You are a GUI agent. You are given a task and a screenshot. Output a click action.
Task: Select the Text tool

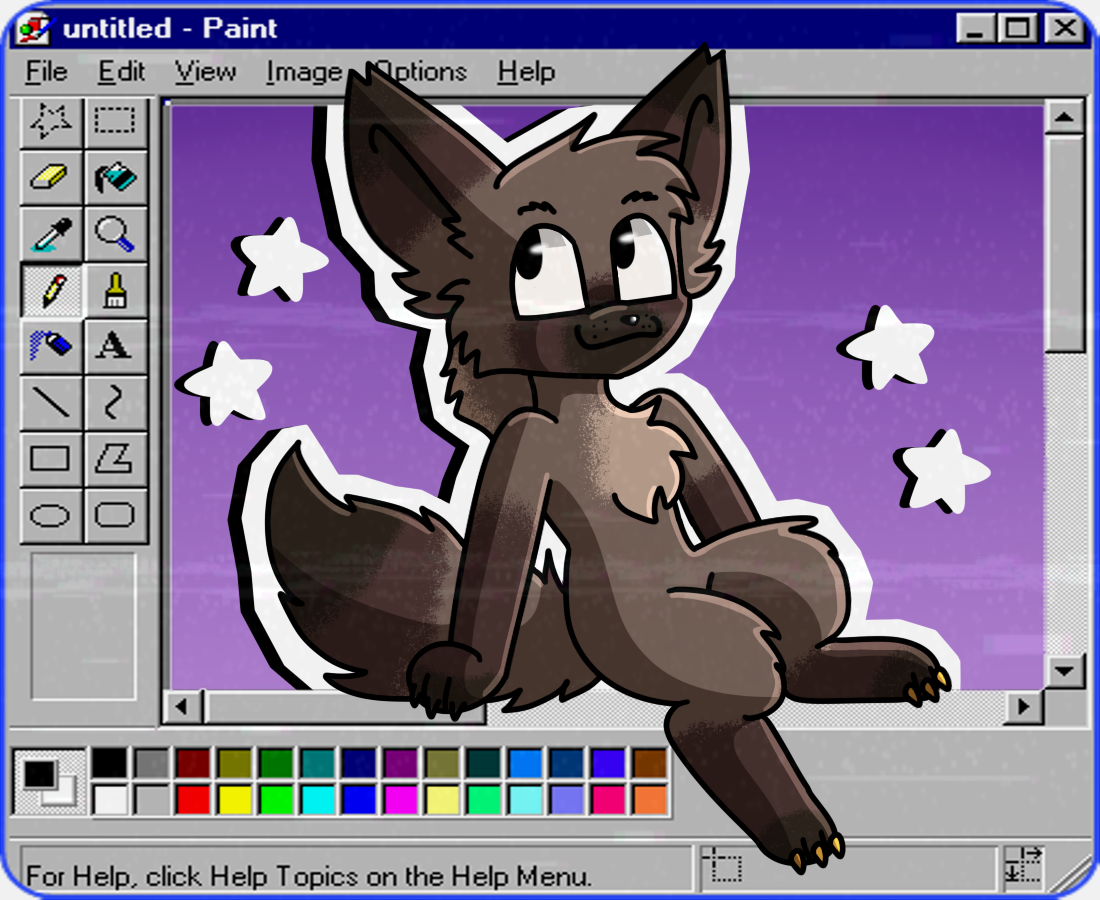coord(115,347)
